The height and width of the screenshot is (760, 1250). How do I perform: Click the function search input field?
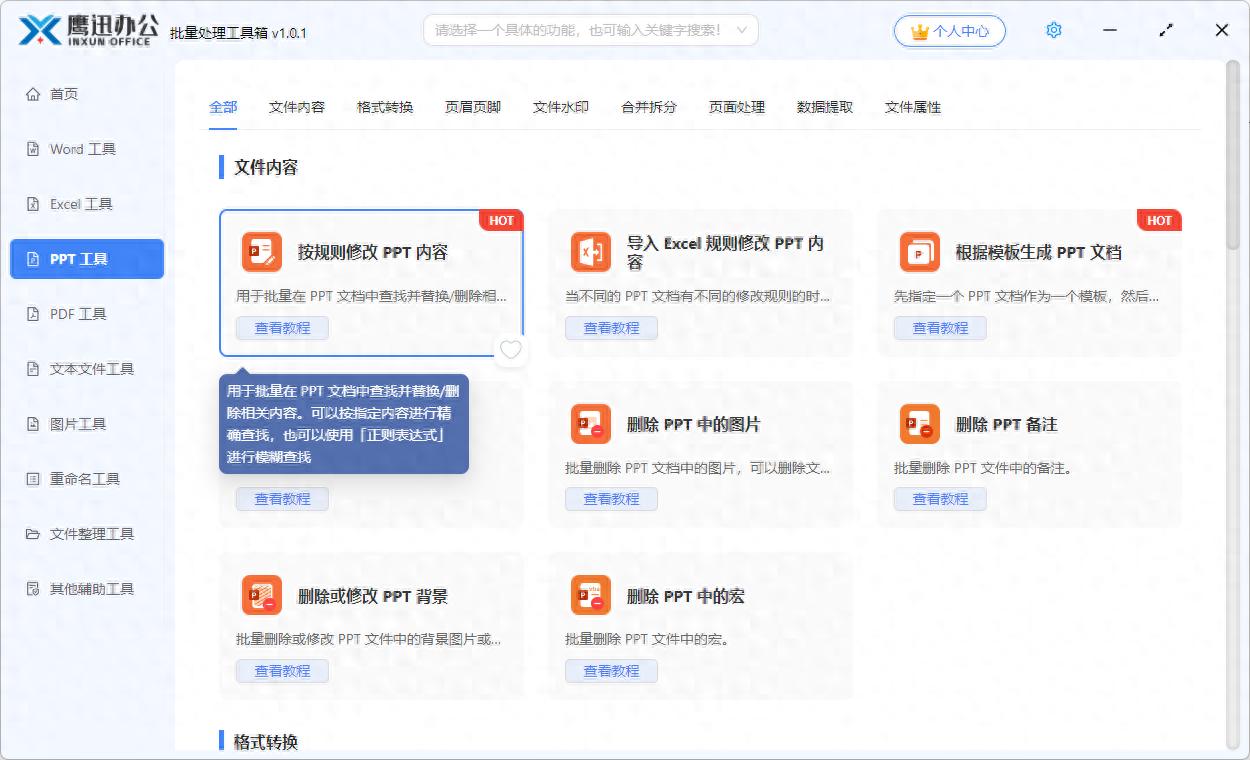[x=578, y=31]
